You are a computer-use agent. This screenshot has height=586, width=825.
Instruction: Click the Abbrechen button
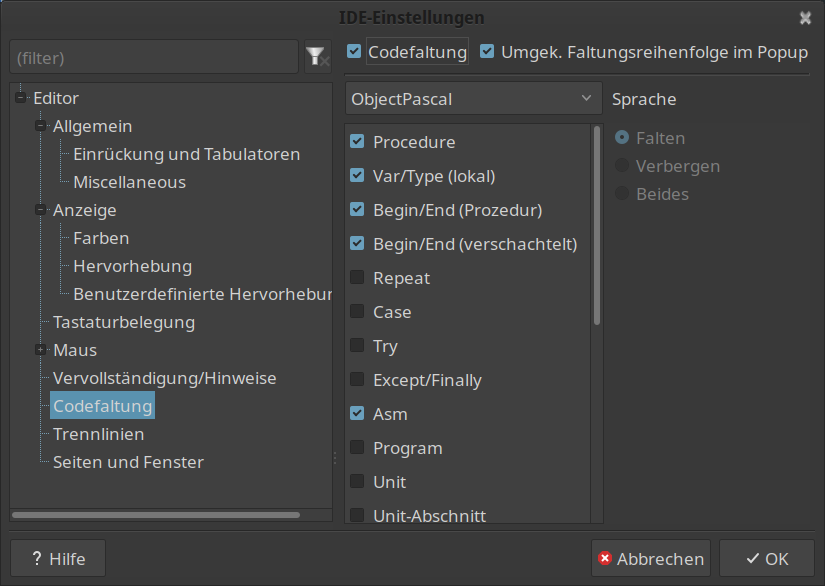(x=650, y=558)
